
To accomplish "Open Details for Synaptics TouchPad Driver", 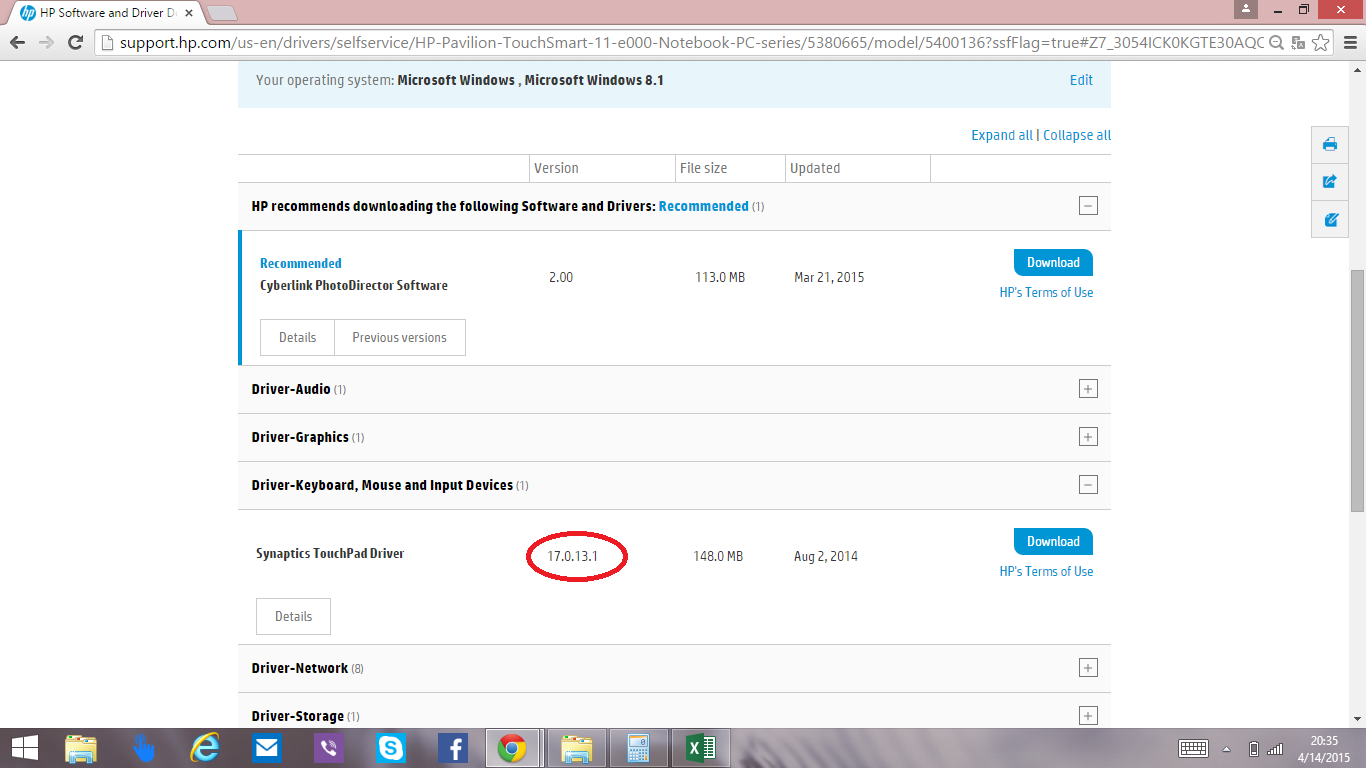I will (293, 616).
